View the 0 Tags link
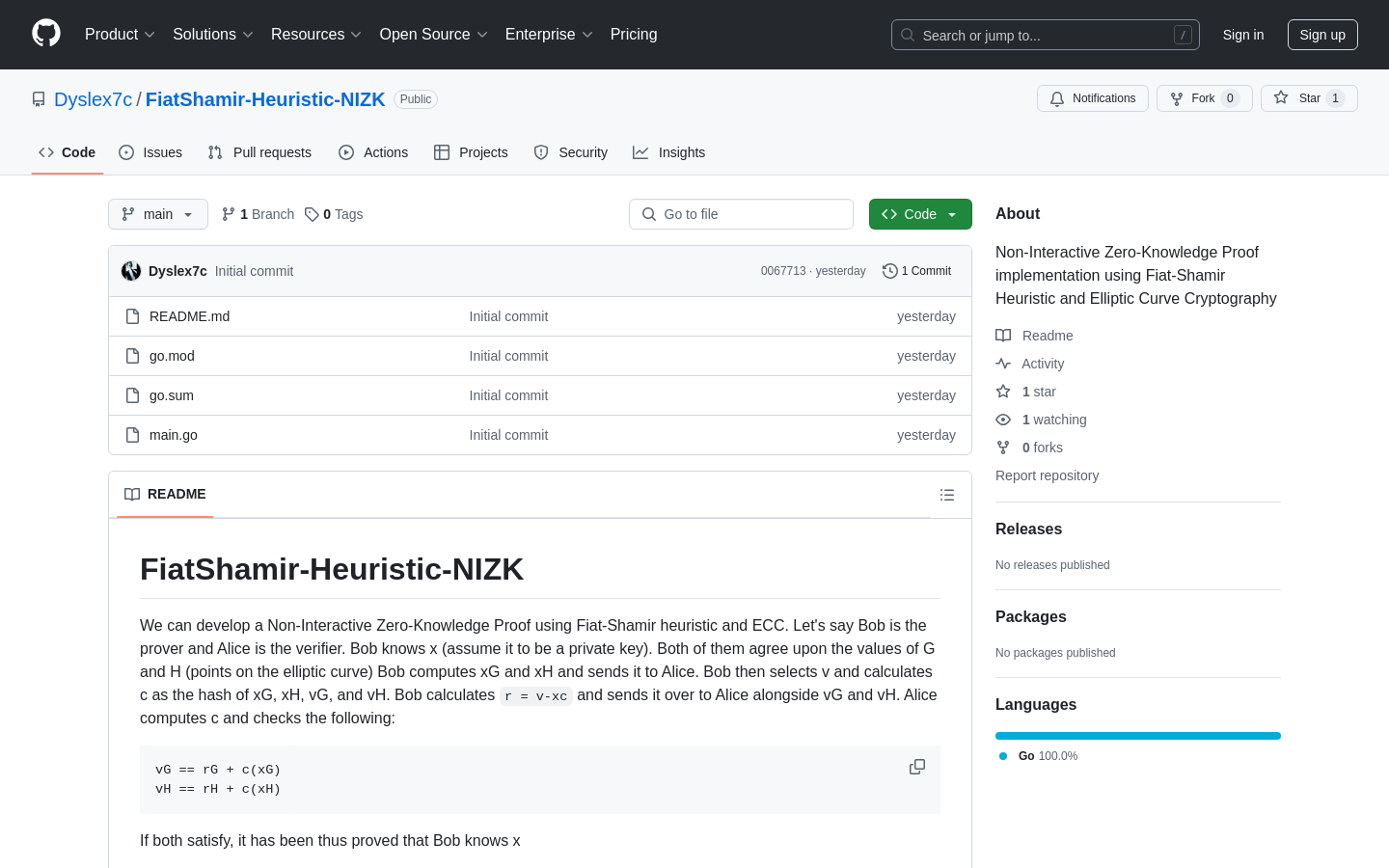This screenshot has height=868, width=1389. (x=334, y=214)
